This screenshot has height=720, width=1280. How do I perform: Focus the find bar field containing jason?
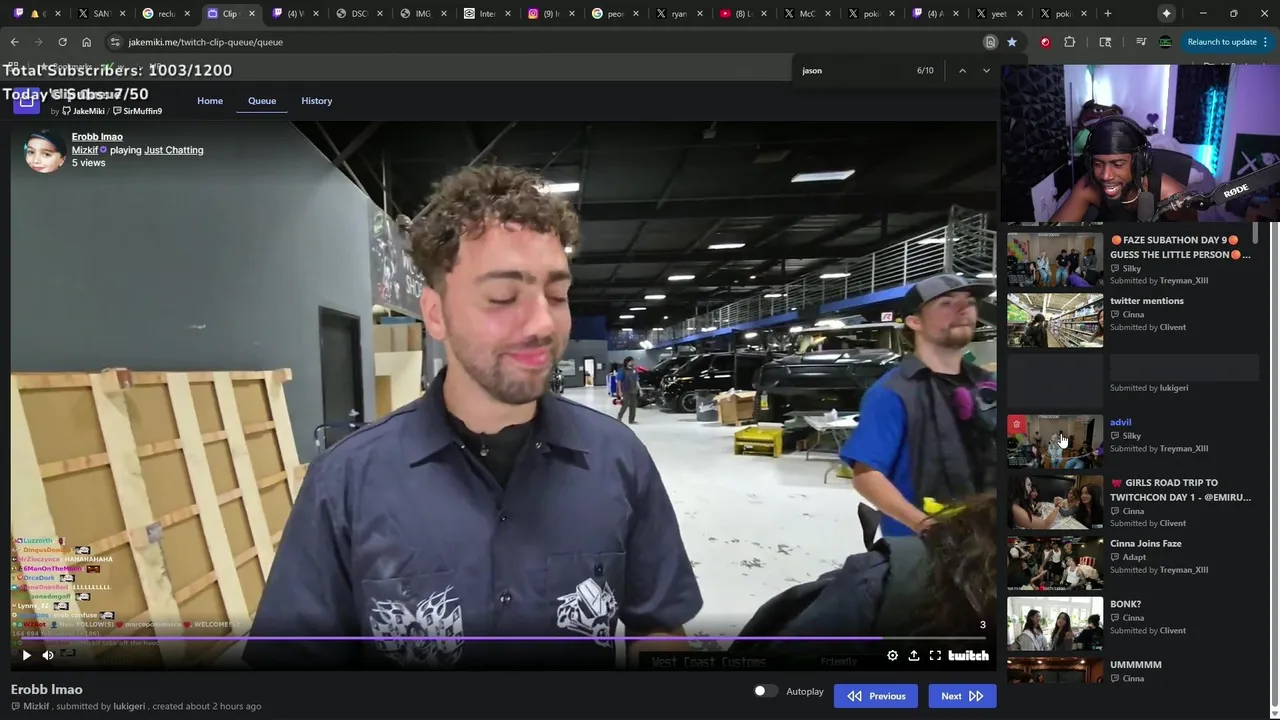(x=855, y=71)
